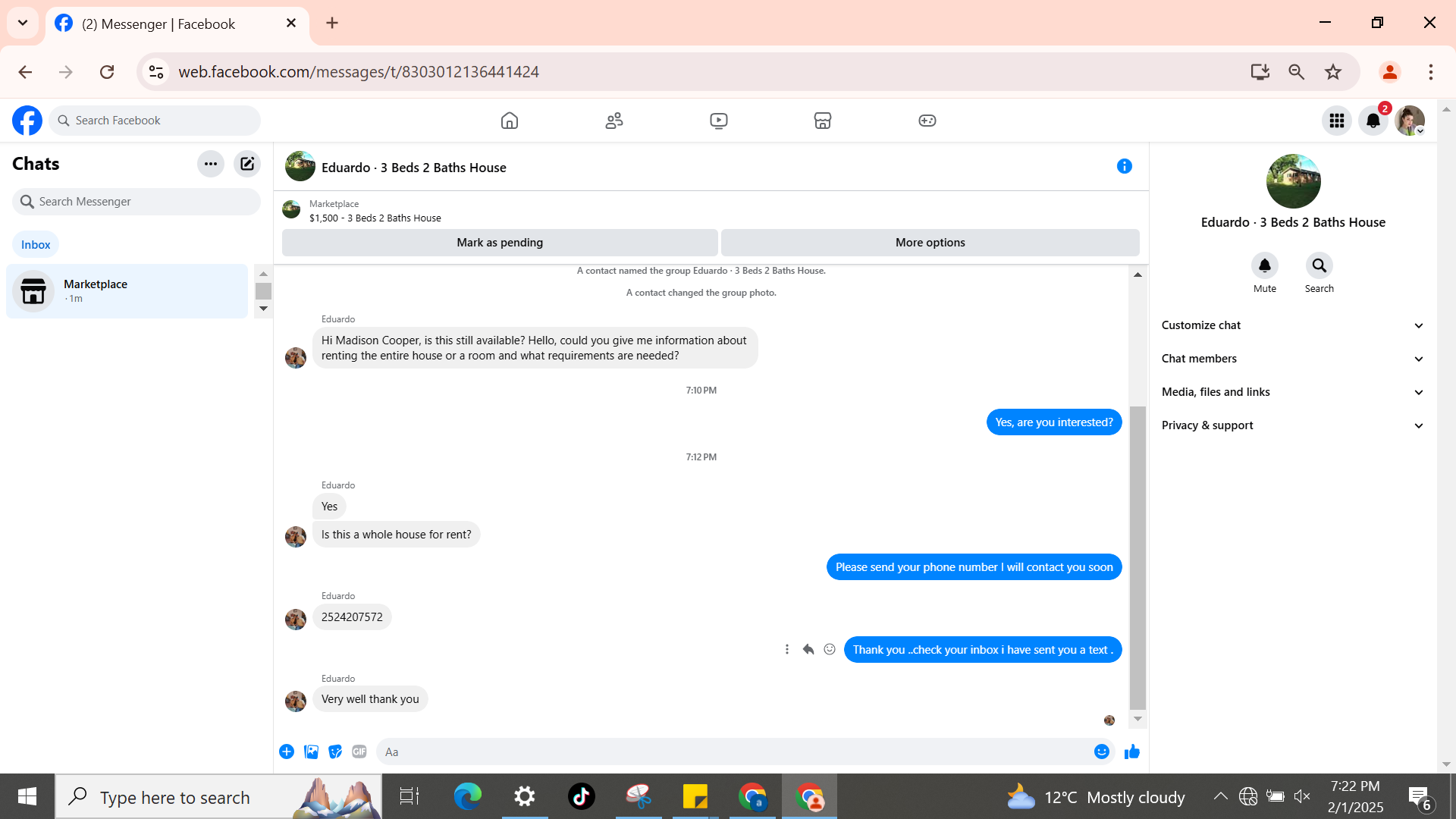Reply to the 'Thank you' message

tap(808, 650)
